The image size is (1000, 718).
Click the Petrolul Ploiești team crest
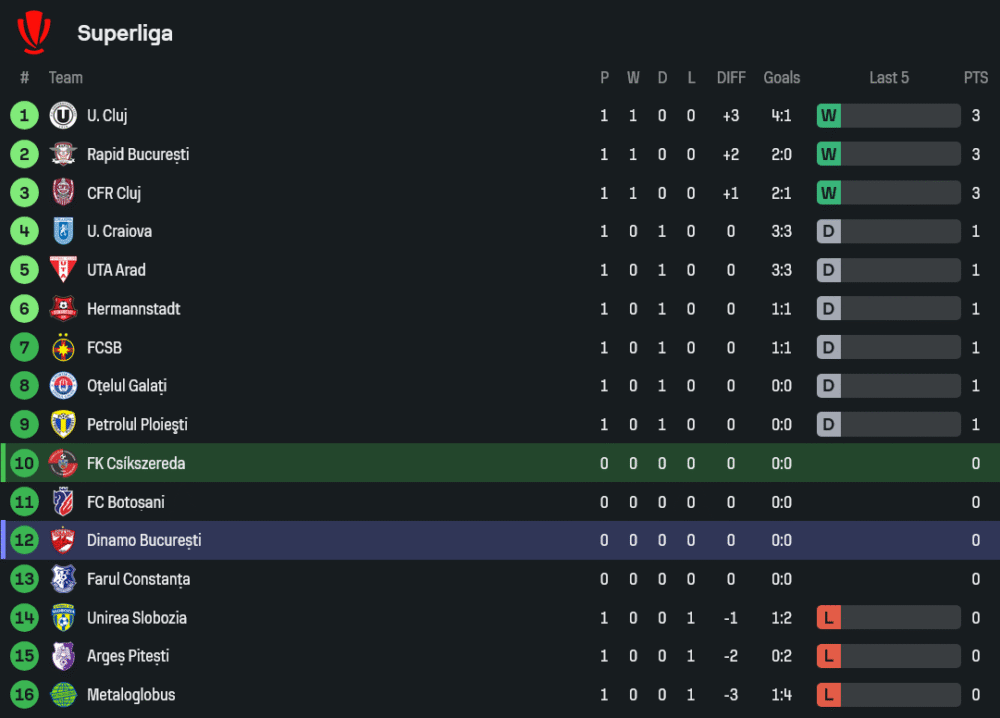click(63, 425)
